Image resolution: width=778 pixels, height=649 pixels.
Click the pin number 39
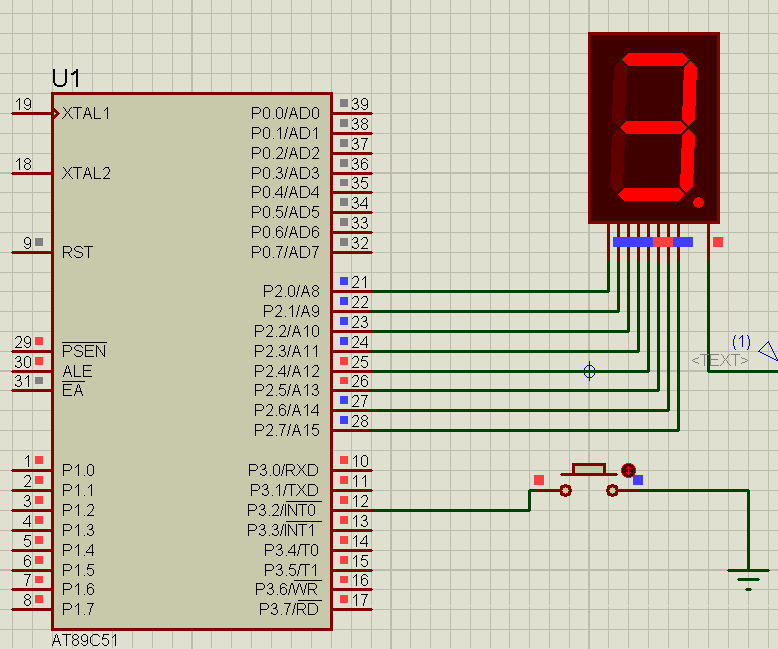tap(360, 104)
